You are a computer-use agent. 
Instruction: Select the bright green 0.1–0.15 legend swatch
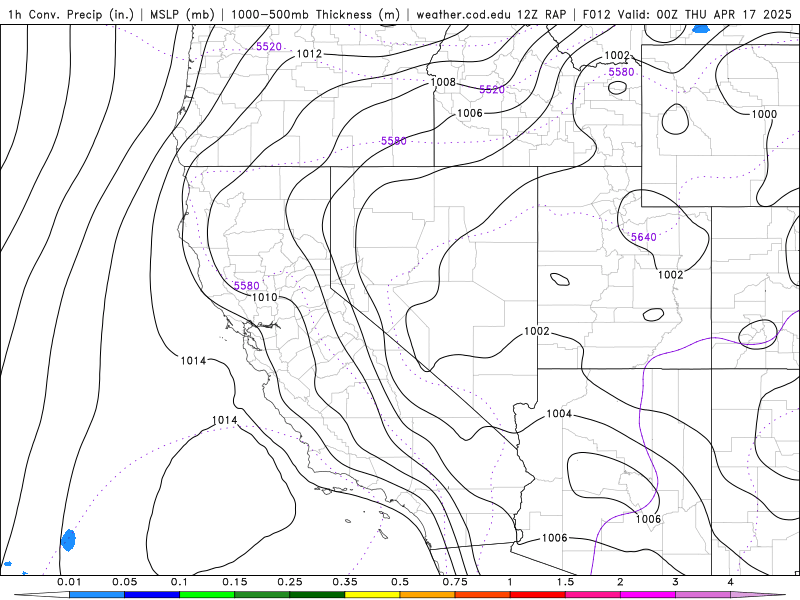[x=207, y=595]
